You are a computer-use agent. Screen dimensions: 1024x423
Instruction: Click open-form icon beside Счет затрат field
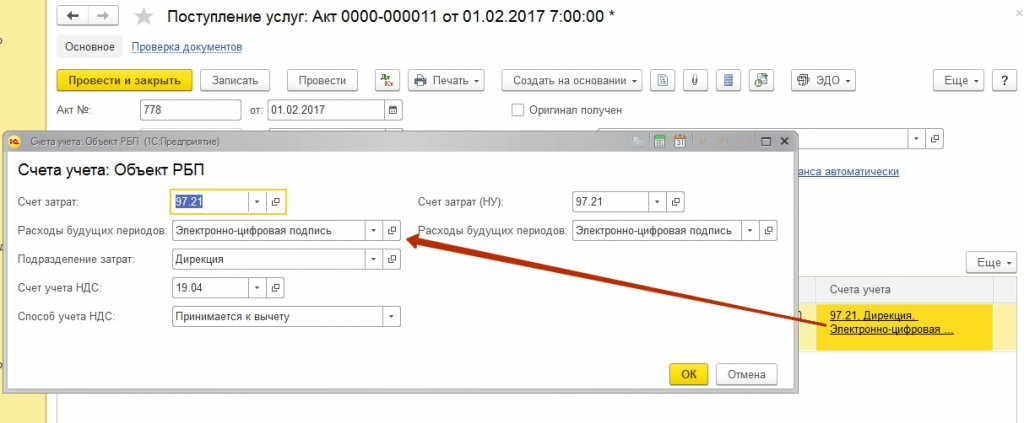coord(276,202)
